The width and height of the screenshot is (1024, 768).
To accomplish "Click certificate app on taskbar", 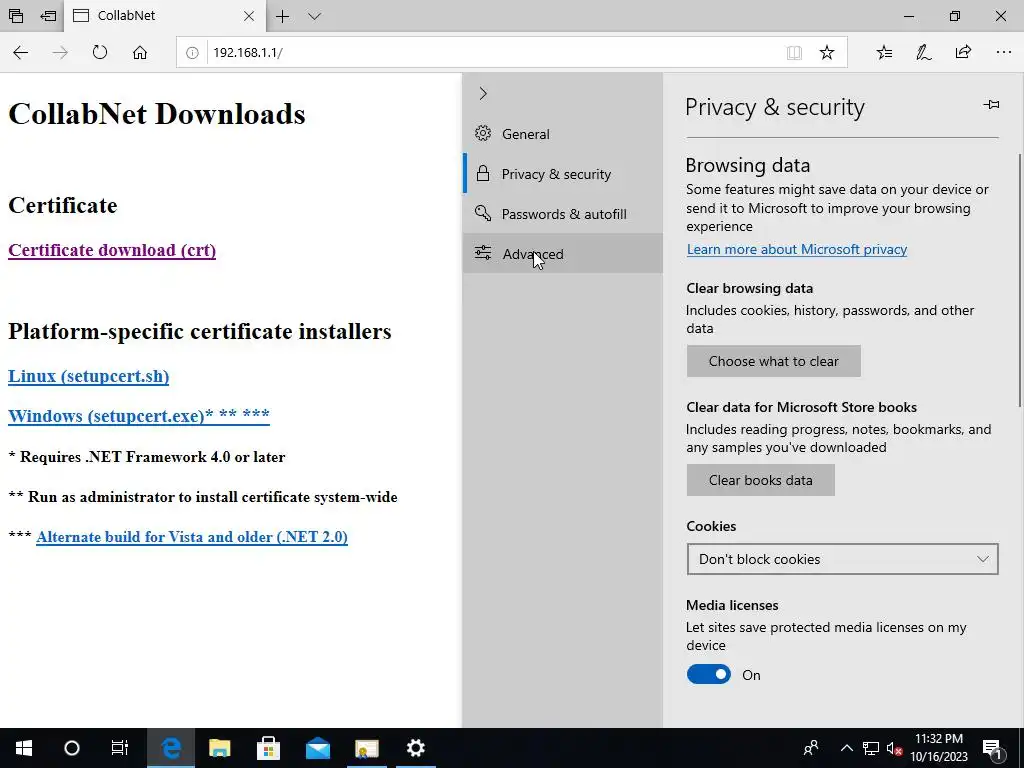I will [367, 748].
